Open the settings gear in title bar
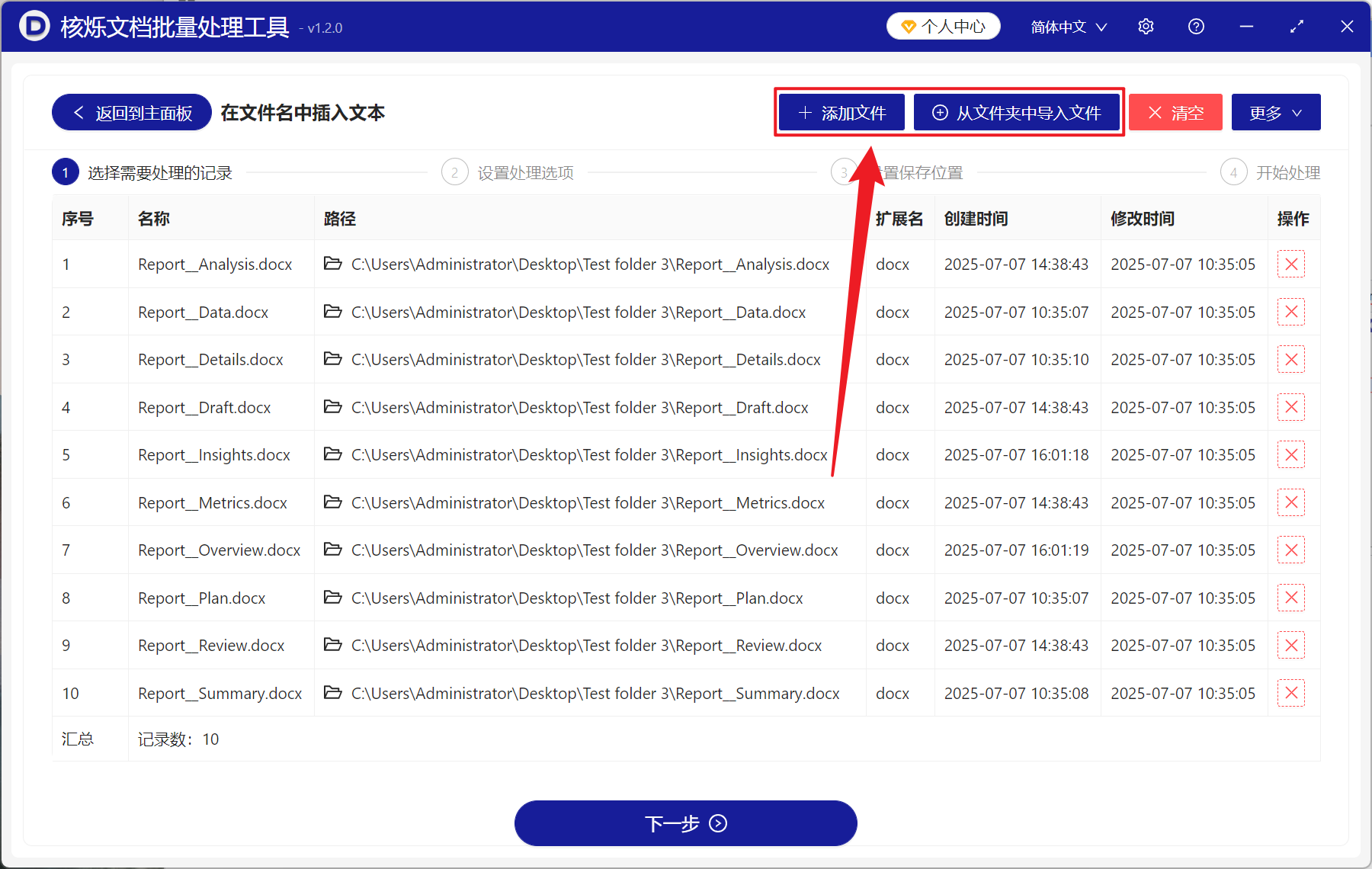The height and width of the screenshot is (869, 1372). coord(1146,26)
